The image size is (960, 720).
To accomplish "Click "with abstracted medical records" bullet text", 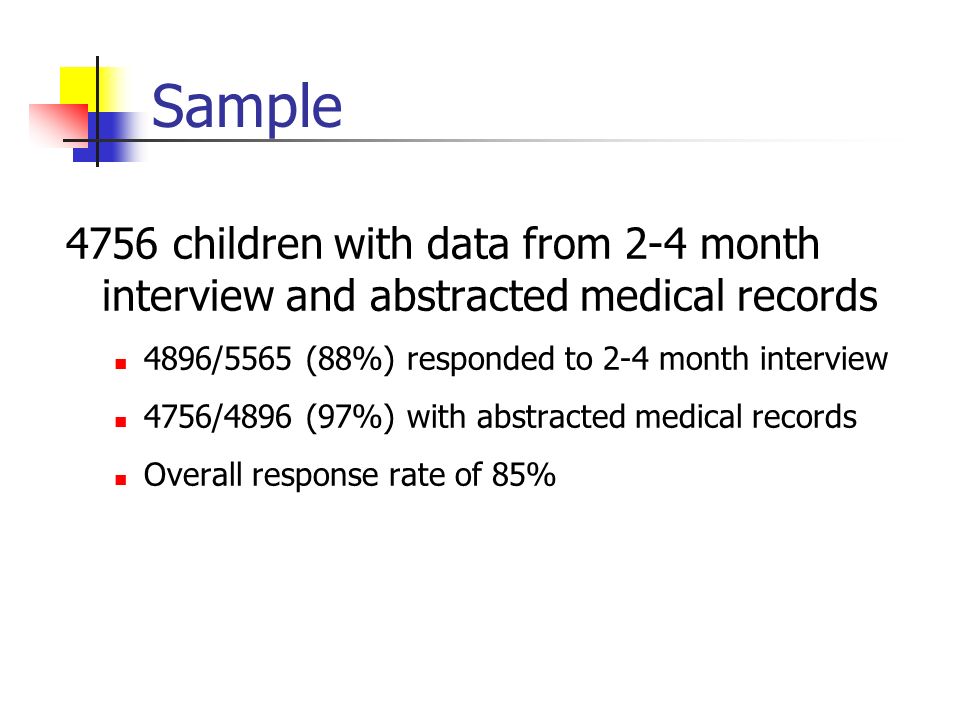I will [x=632, y=417].
